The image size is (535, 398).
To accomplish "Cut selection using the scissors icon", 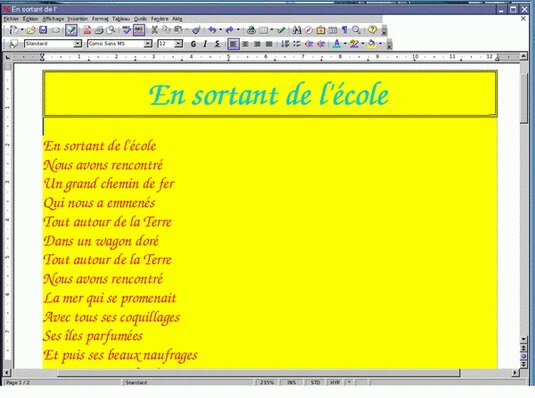I will coord(155,30).
